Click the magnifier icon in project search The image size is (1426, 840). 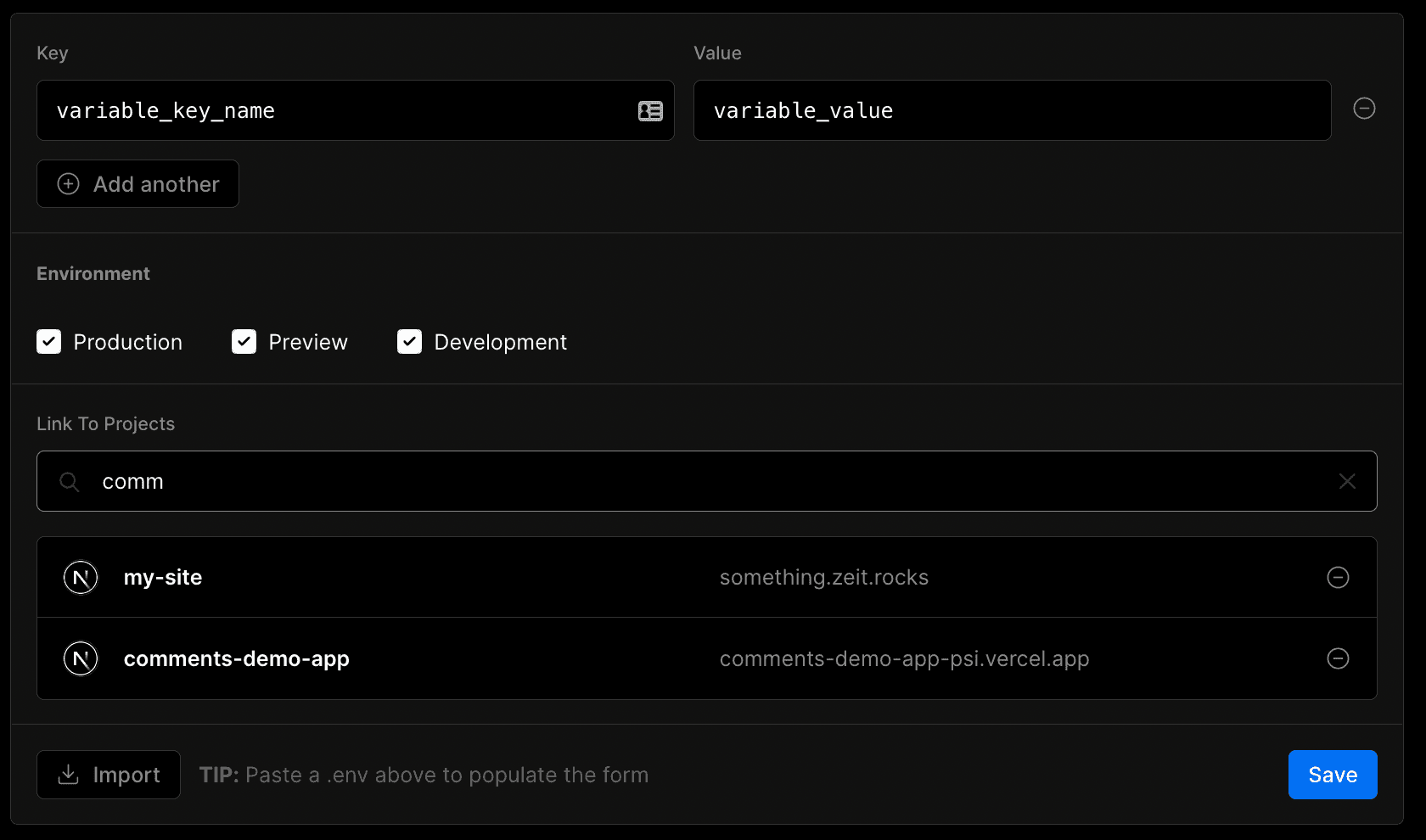point(70,482)
